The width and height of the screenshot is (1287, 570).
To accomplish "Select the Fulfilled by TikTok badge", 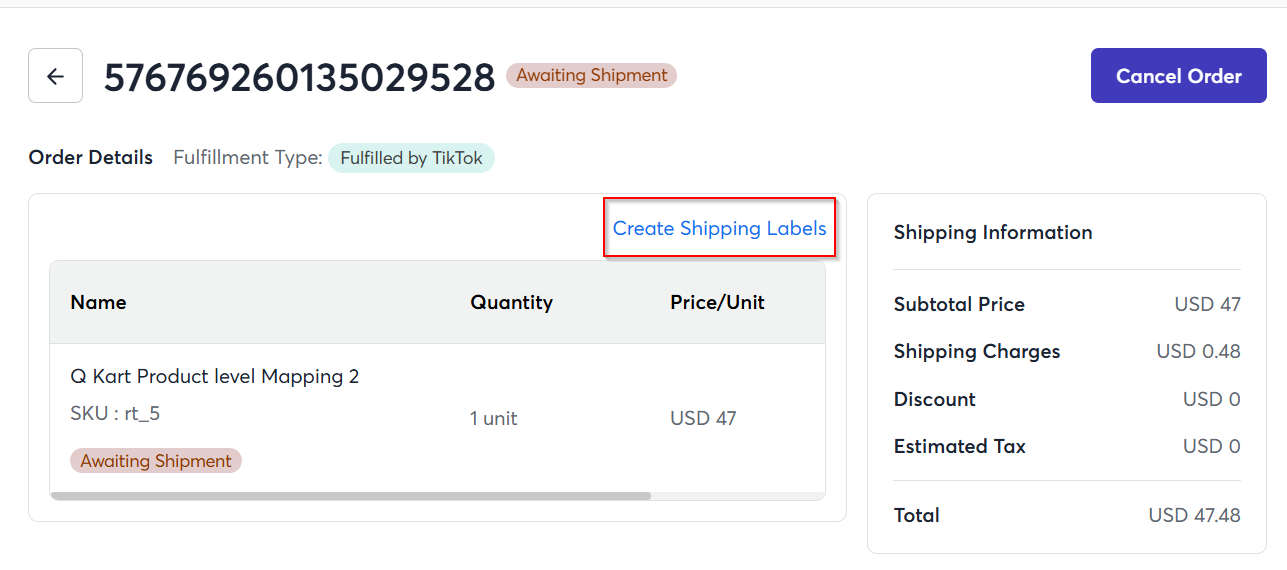I will [x=411, y=158].
